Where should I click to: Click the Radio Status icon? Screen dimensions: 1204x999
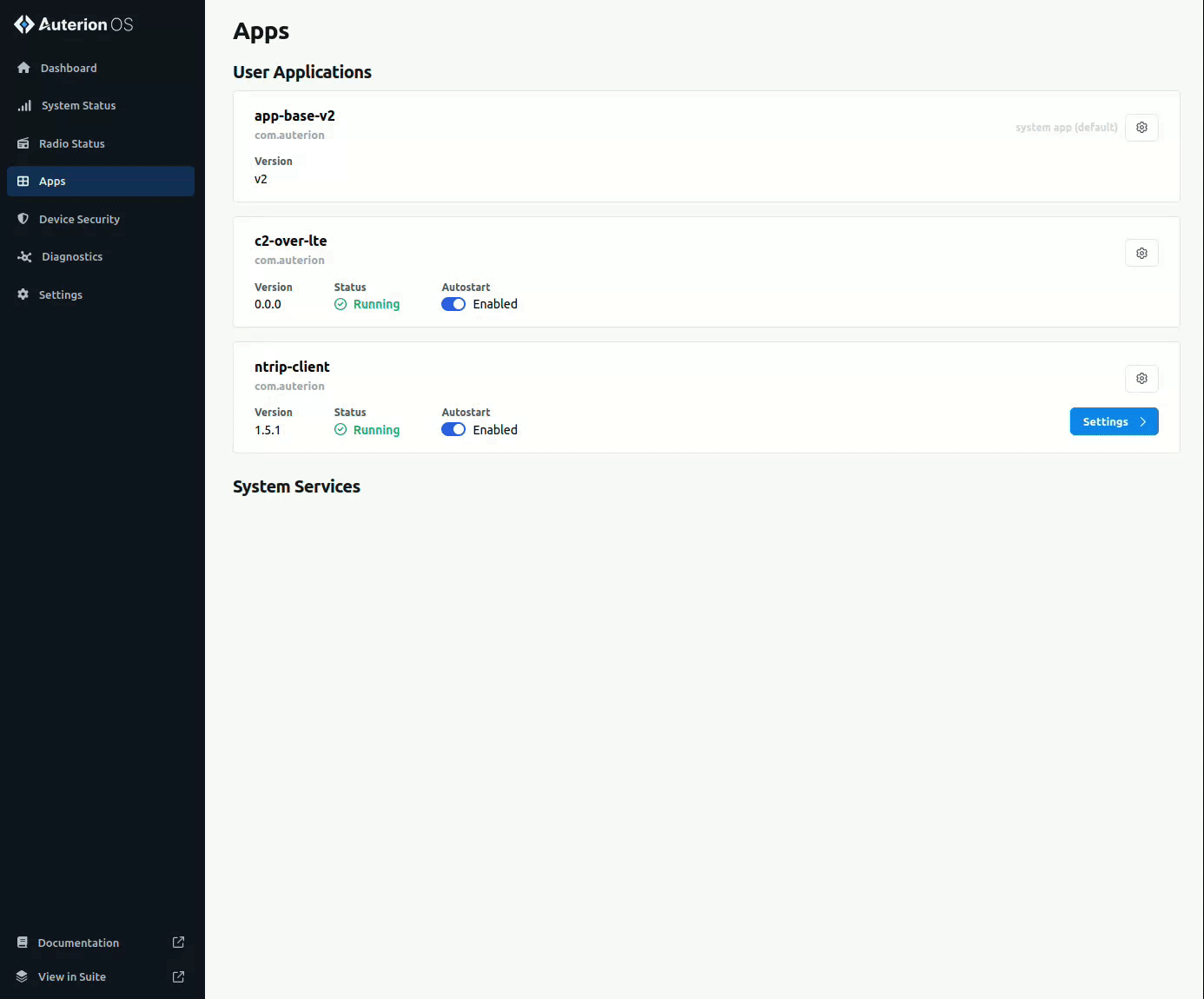(23, 143)
